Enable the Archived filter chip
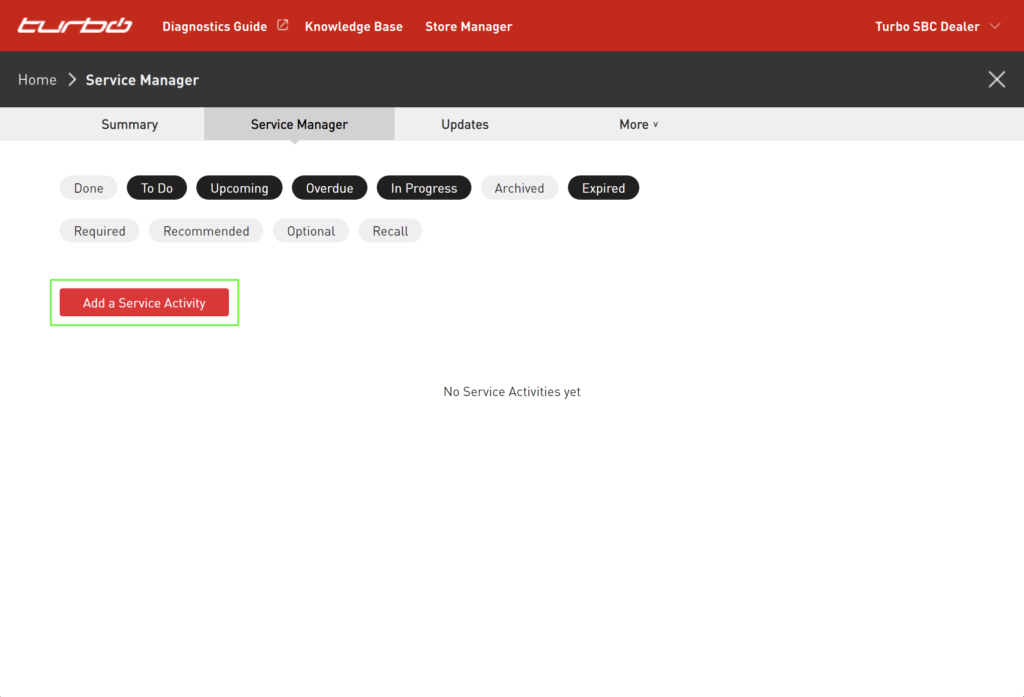This screenshot has height=697, width=1024. (x=519, y=188)
